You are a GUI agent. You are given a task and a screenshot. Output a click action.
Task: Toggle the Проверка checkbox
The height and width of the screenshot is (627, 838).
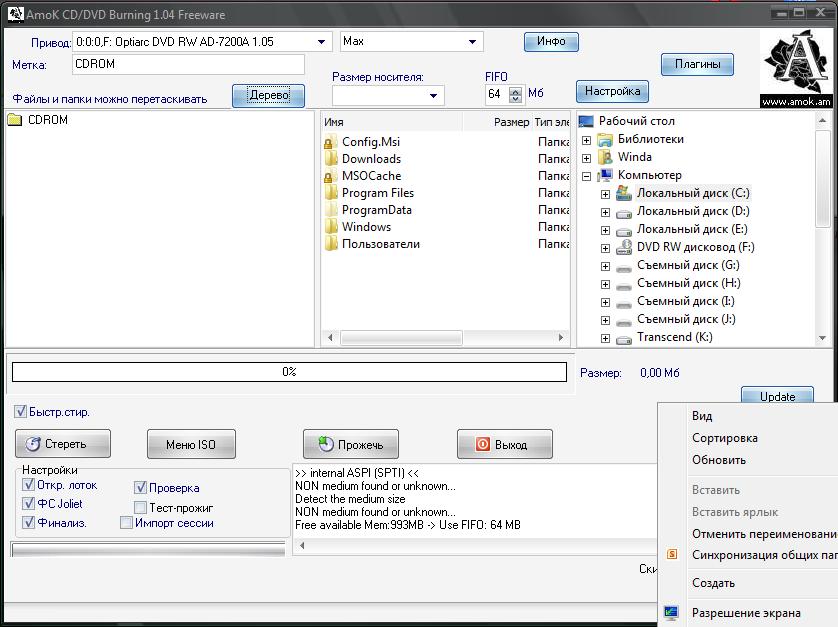[140, 487]
